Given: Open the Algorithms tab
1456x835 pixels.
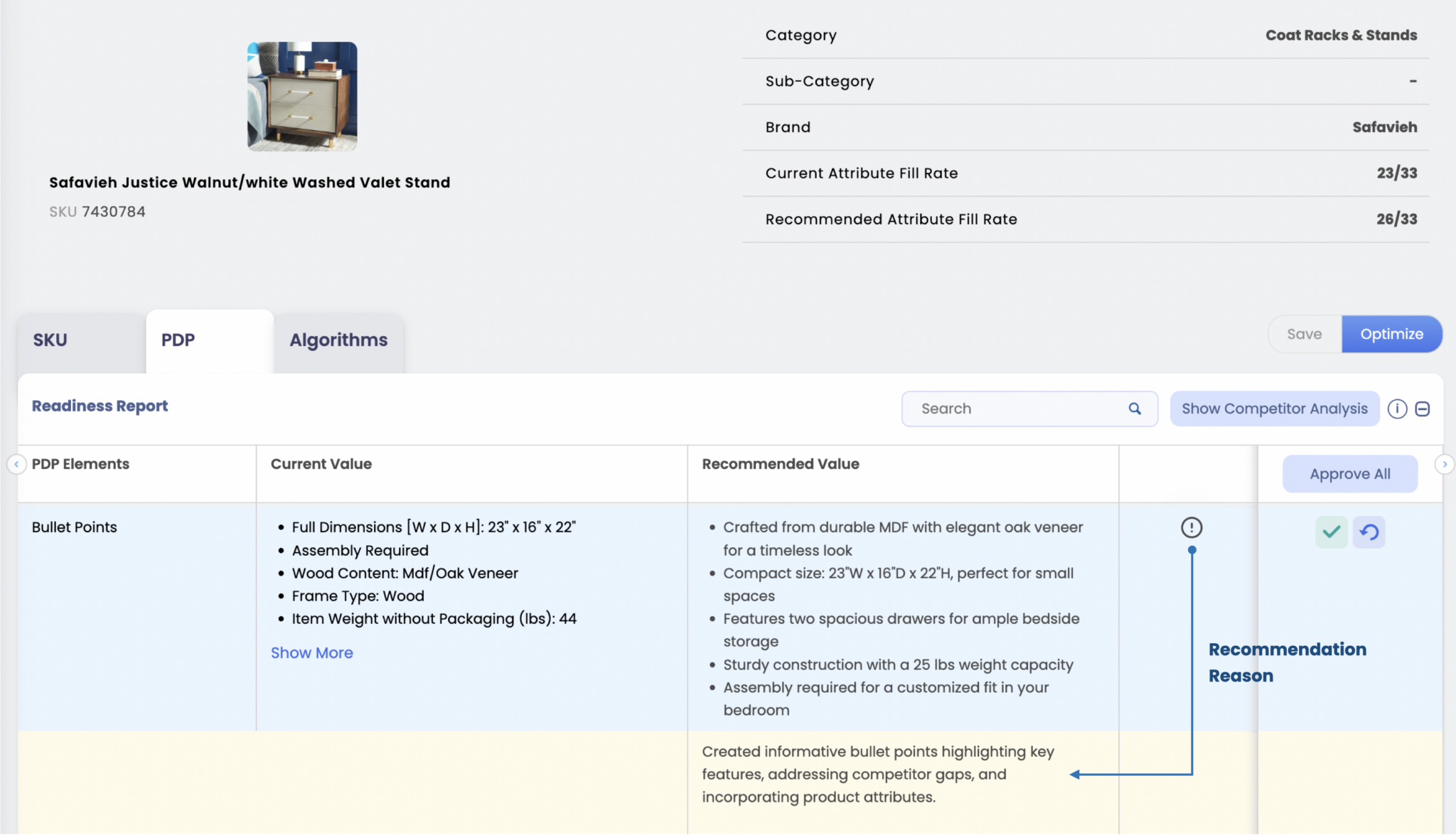Looking at the screenshot, I should pyautogui.click(x=338, y=340).
